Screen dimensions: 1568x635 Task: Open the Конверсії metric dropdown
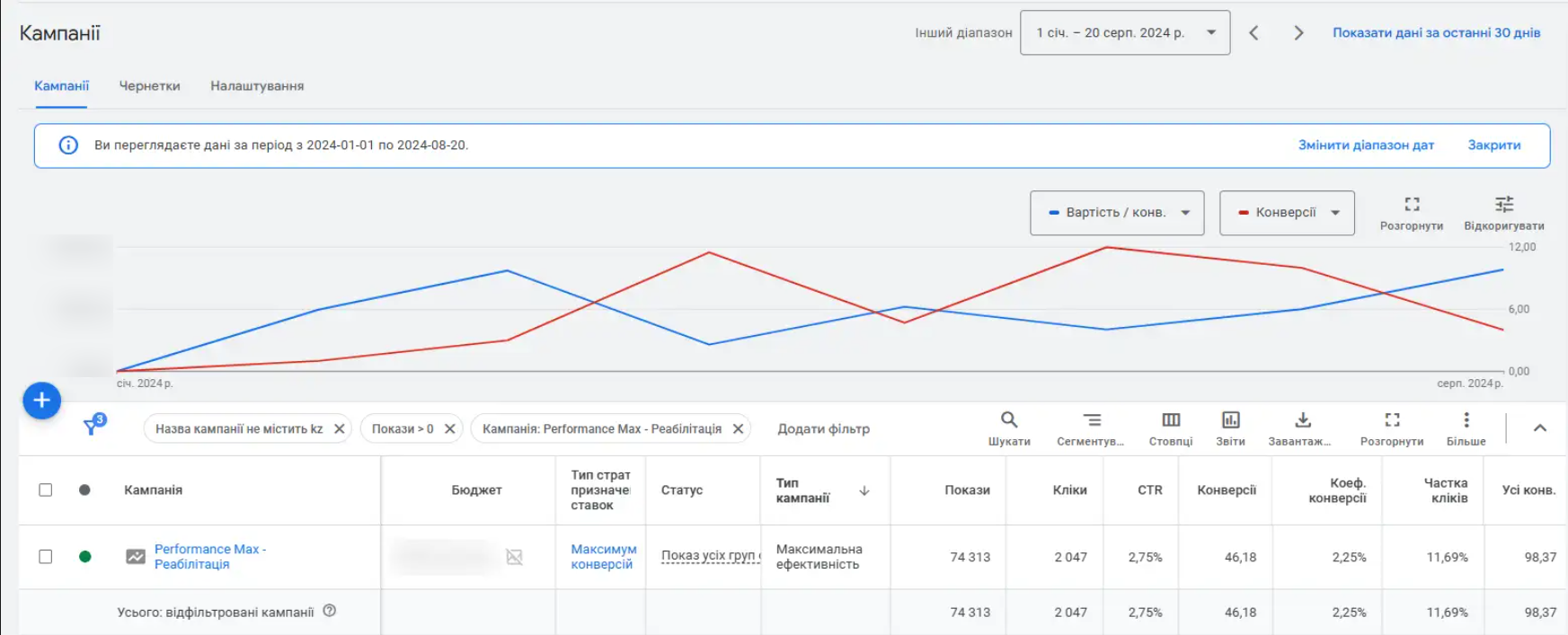click(x=1286, y=213)
